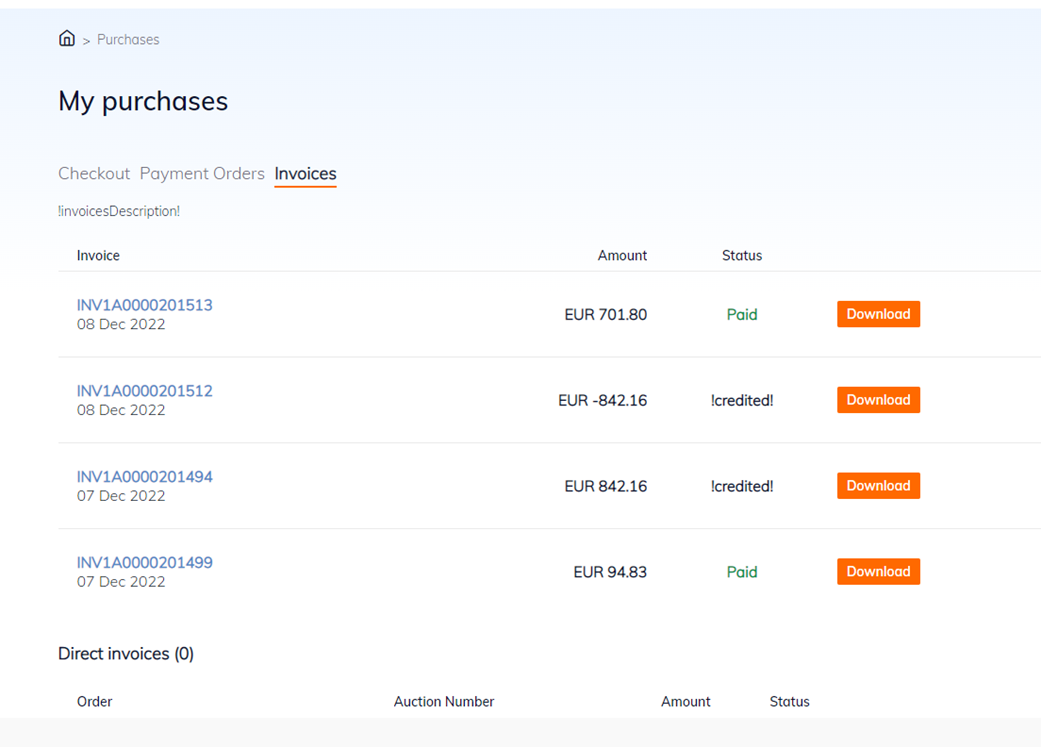This screenshot has width=1041, height=747.
Task: Select the Purchases breadcrumb link
Action: coord(128,40)
